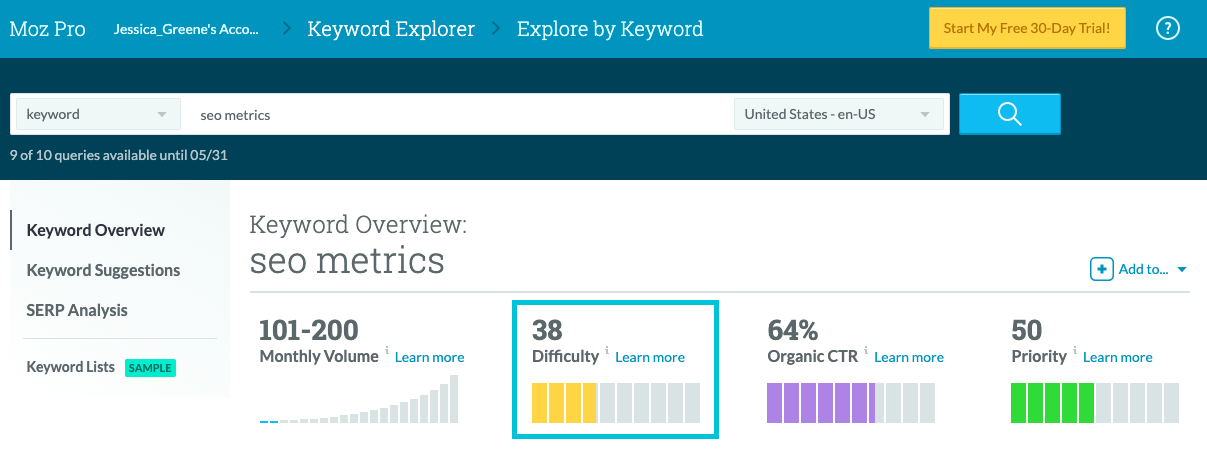This screenshot has width=1207, height=450.
Task: Learn more about Monthly Volume
Action: click(430, 357)
